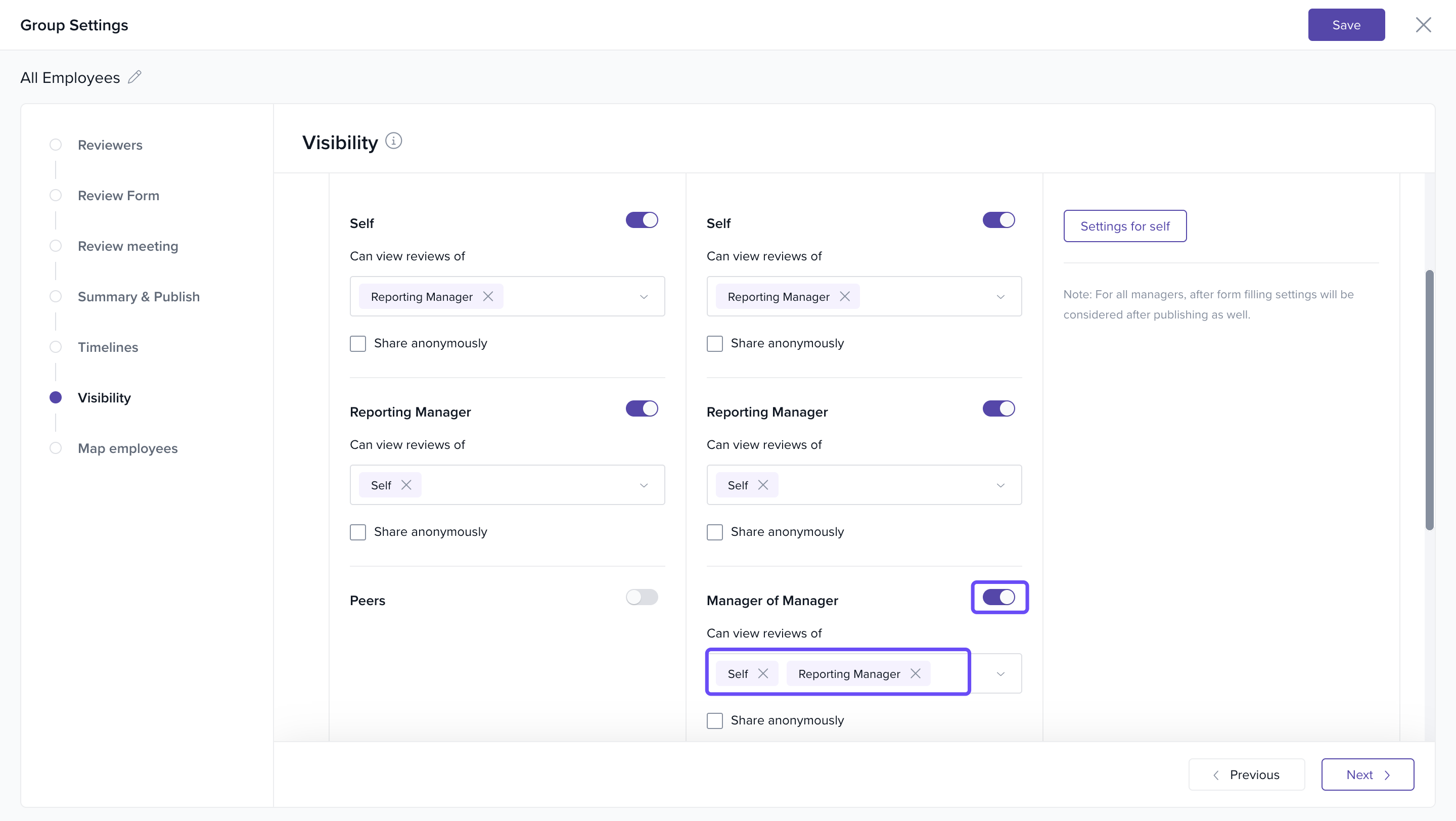Remove Self tag from Manager of Manager field
This screenshot has height=821, width=1456.
pos(763,673)
